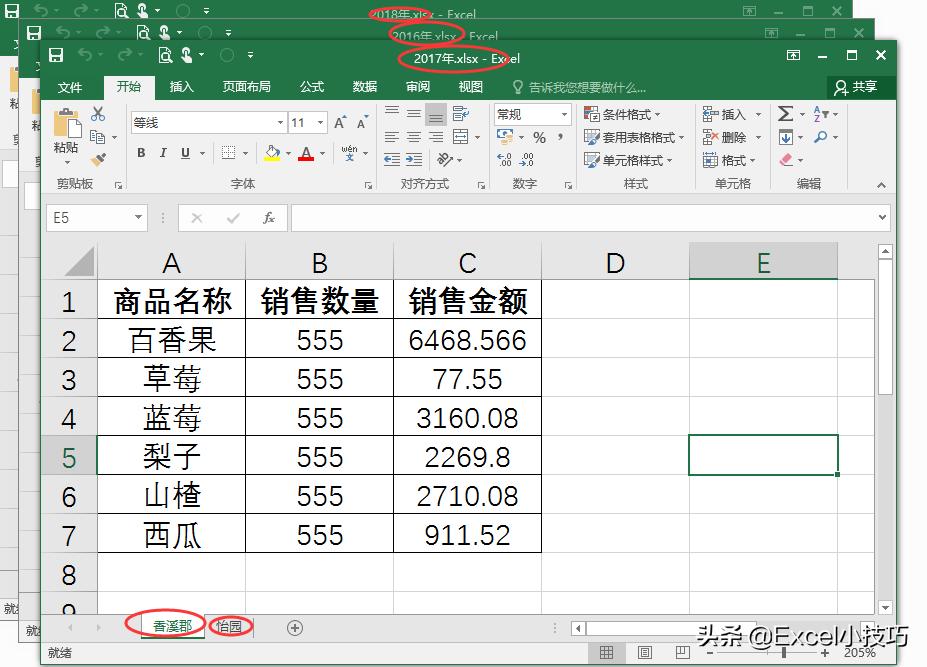Open the fill color bucket icon

tap(272, 153)
